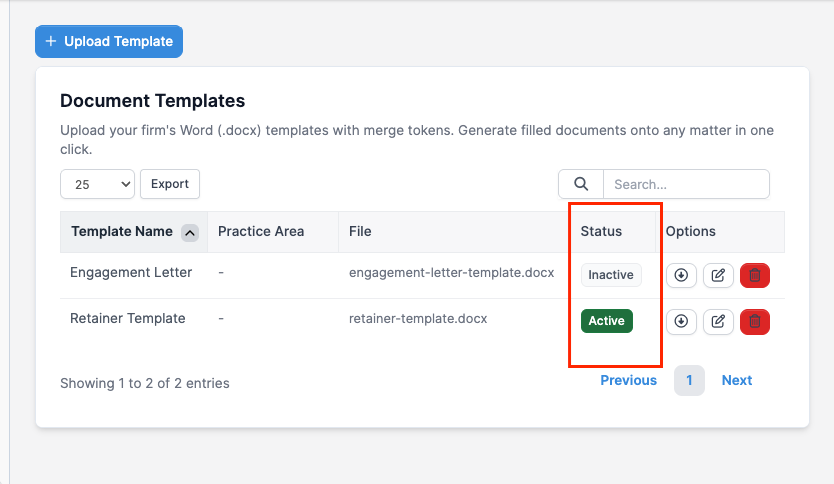Click the retainer-template.docx file name
Screen dimensions: 834x484
418,318
